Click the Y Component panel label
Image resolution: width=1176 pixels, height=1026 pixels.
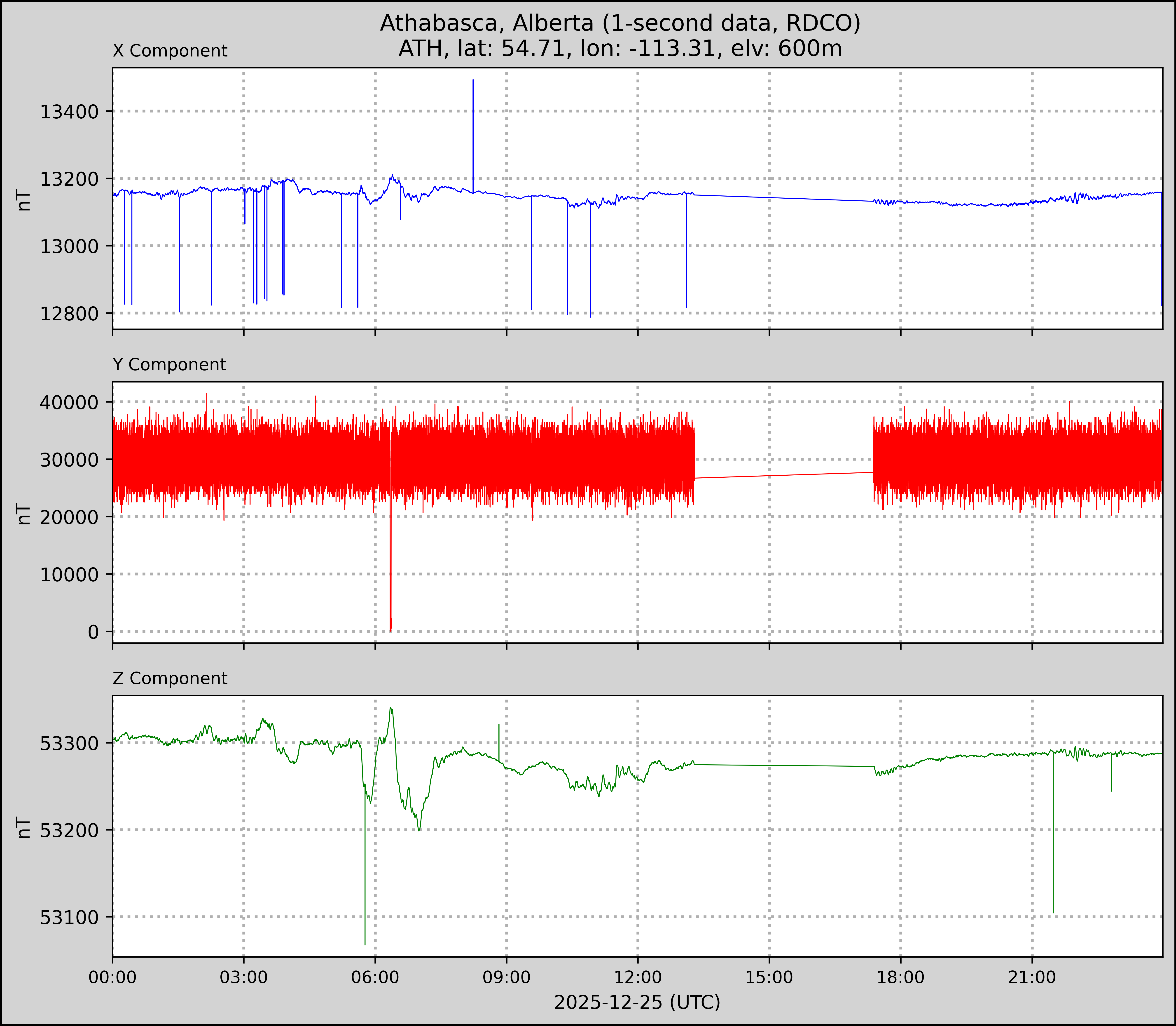pos(169,365)
